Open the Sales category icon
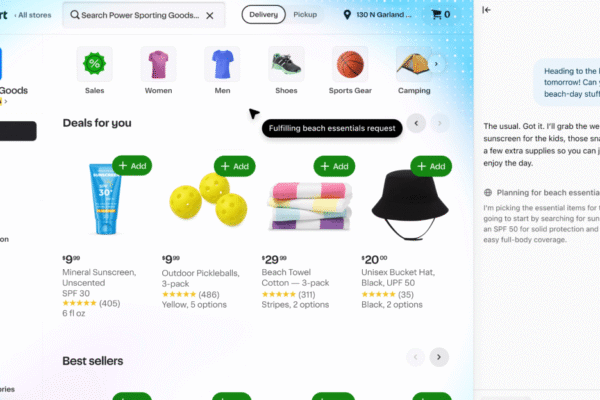Viewport: 600px width, 400px height. 95,64
